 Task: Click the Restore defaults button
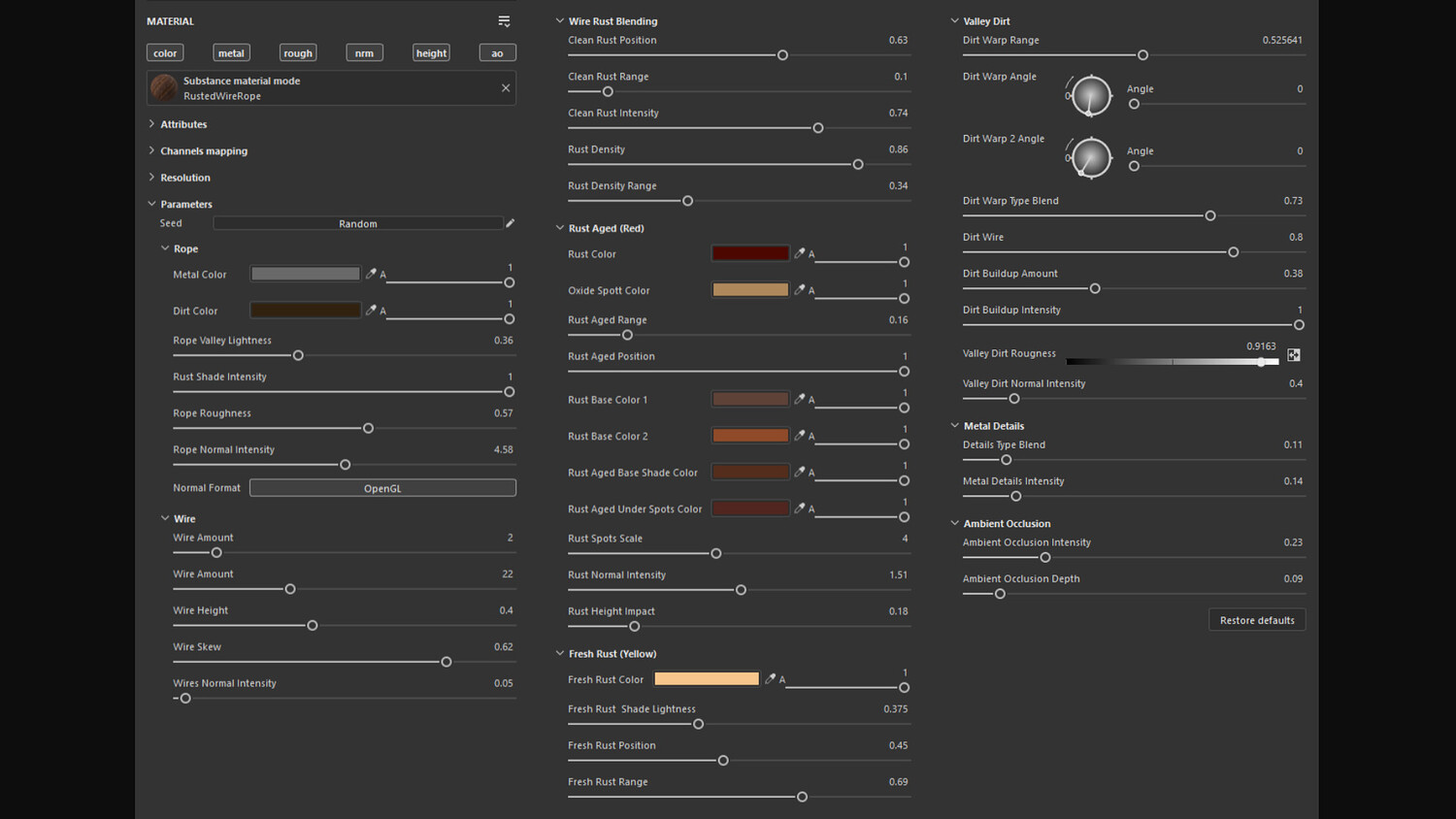click(1257, 620)
